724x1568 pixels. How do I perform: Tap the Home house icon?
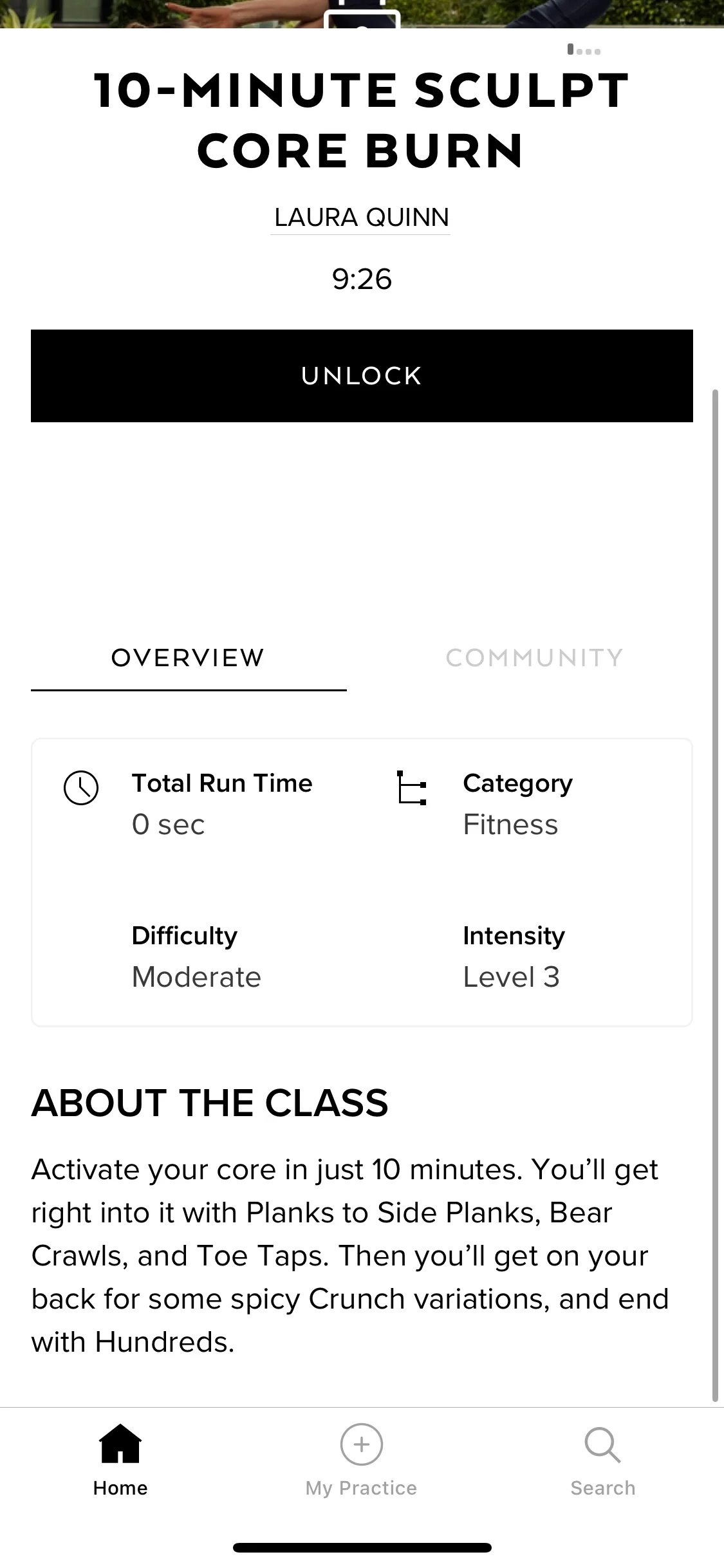(x=120, y=1444)
